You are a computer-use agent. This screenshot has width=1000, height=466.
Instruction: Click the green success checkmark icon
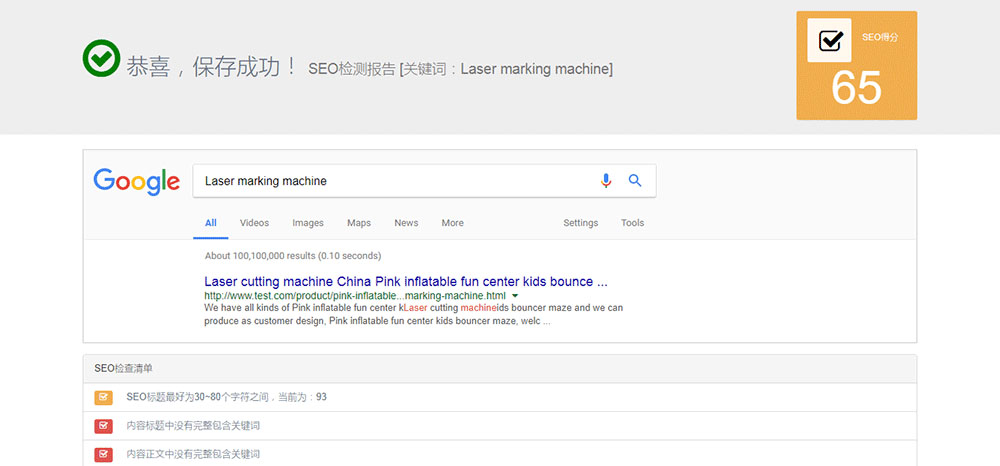click(x=101, y=59)
